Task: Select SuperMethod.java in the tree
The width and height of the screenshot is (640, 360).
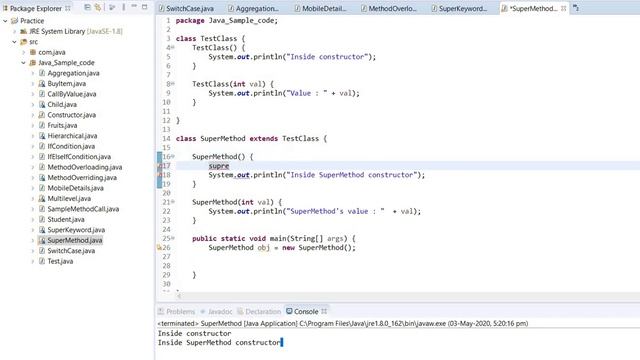Action: (x=75, y=240)
